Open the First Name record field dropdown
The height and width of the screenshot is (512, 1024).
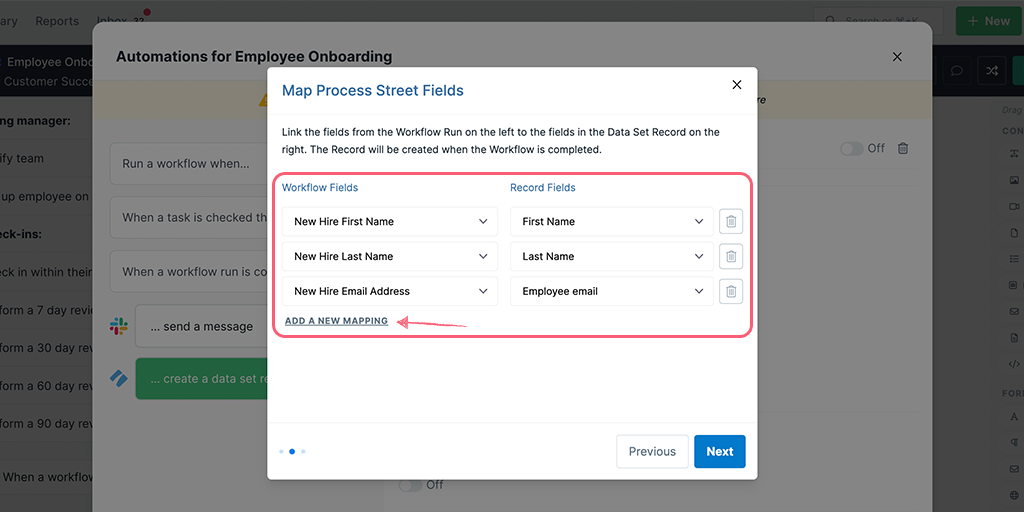(x=612, y=221)
